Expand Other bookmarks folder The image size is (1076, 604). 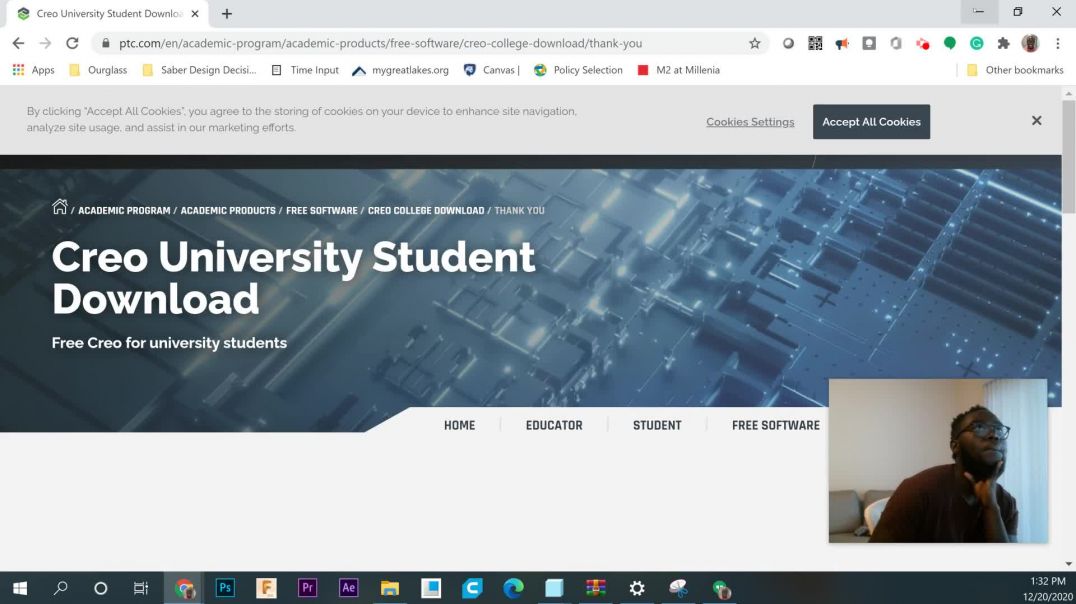(x=1015, y=70)
